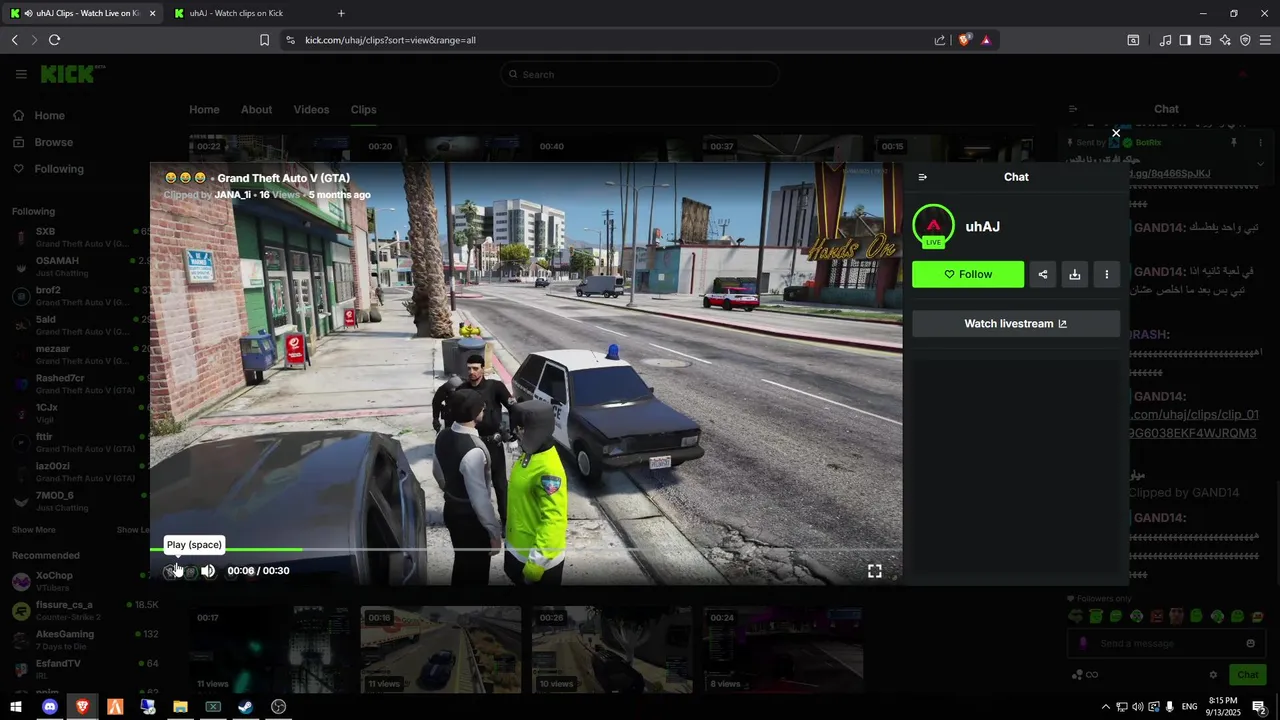Select channel Clips tab
The width and height of the screenshot is (1280, 720).
click(x=363, y=110)
